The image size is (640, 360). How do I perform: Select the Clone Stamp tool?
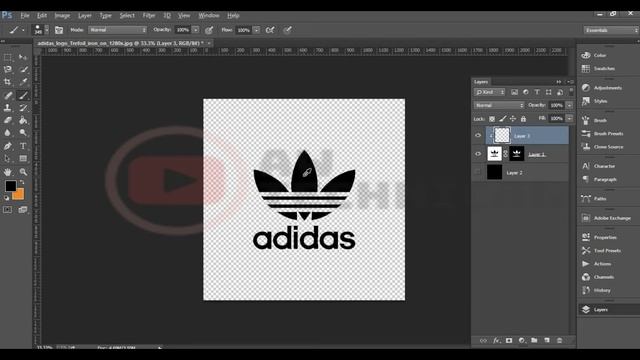click(x=7, y=108)
